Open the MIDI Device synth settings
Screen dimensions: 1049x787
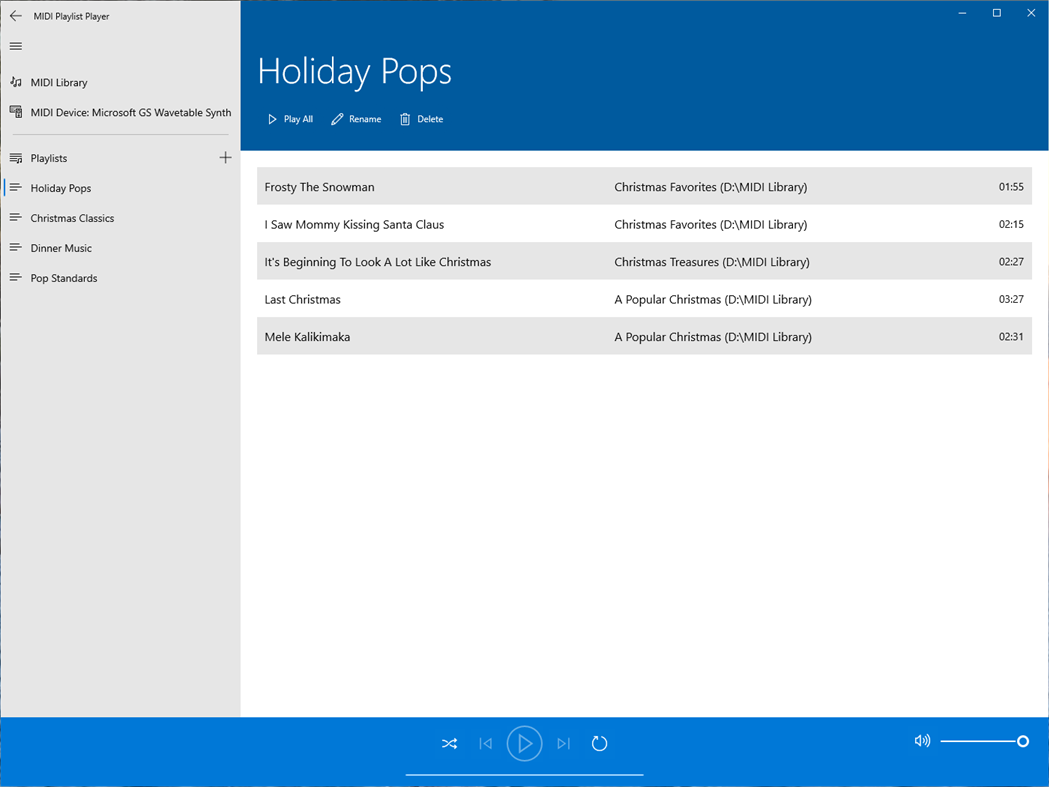point(120,112)
